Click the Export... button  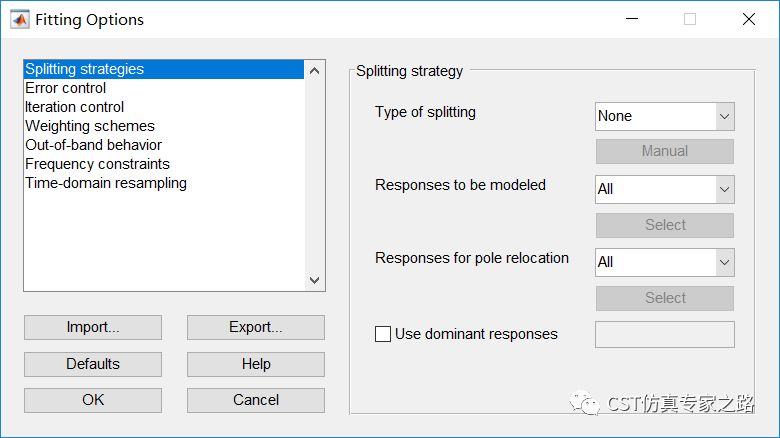click(256, 328)
